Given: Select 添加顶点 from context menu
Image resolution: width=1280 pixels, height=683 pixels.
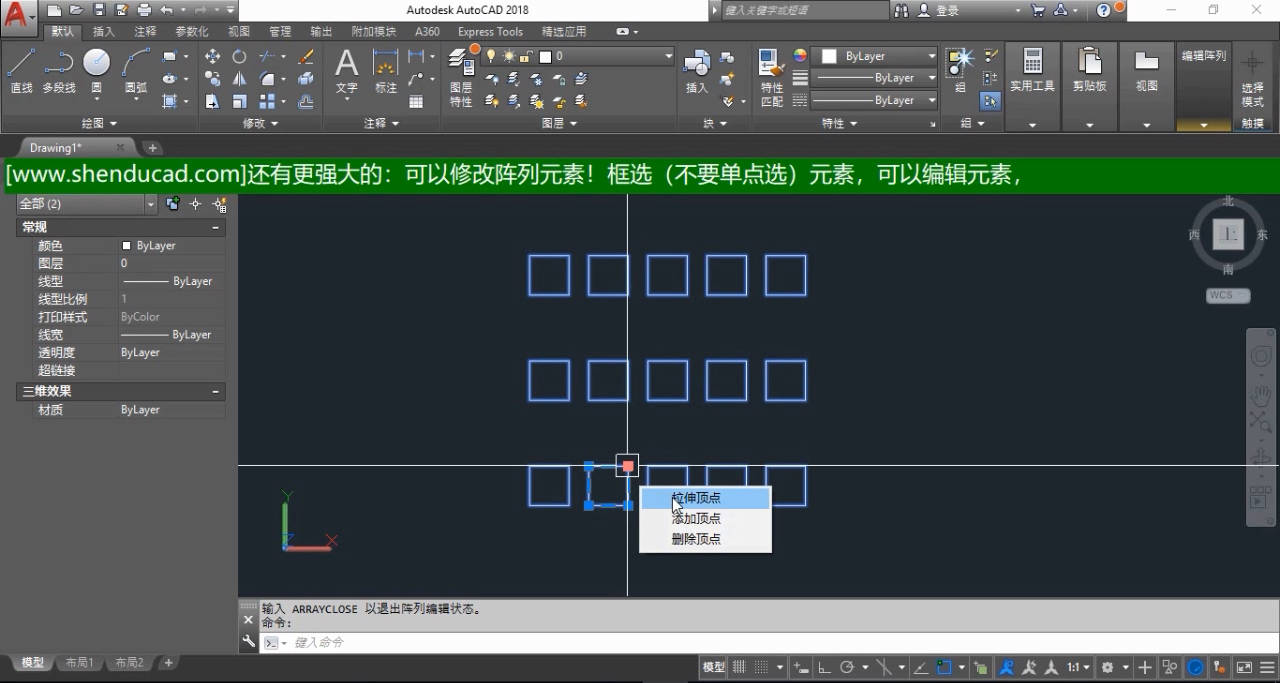Looking at the screenshot, I should pos(706,518).
